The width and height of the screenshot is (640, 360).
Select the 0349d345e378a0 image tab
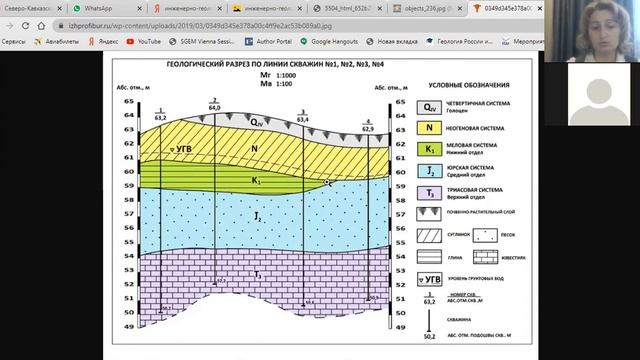[x=507, y=8]
